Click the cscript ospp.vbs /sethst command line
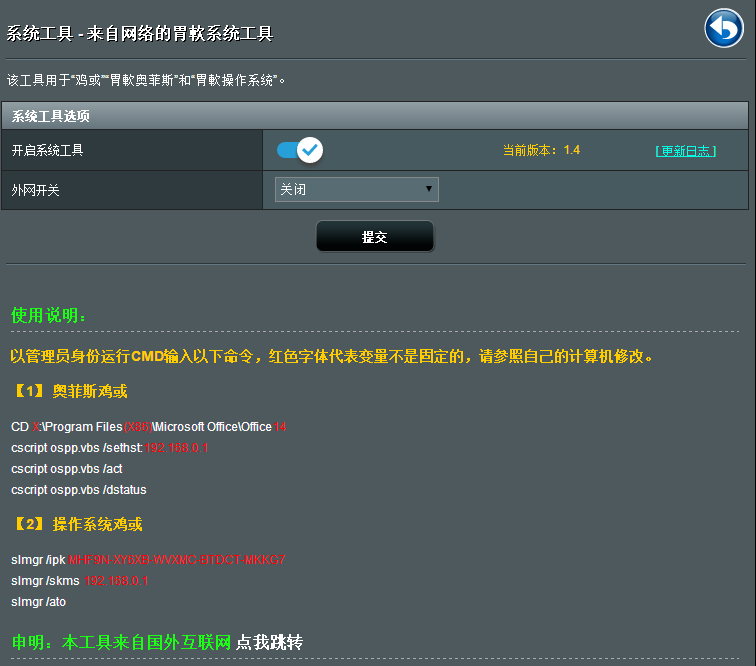 (109, 448)
